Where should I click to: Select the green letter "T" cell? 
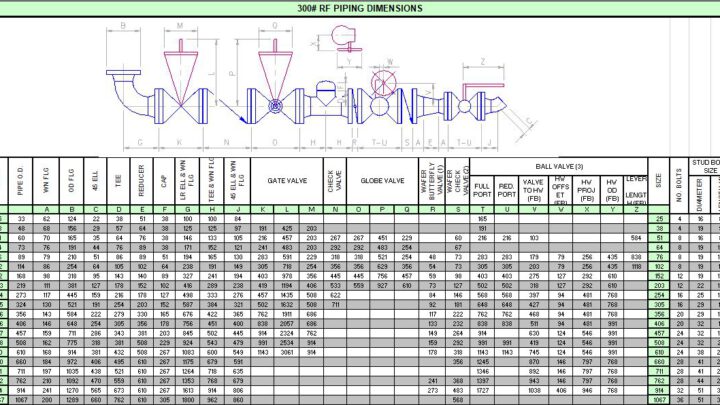point(482,209)
